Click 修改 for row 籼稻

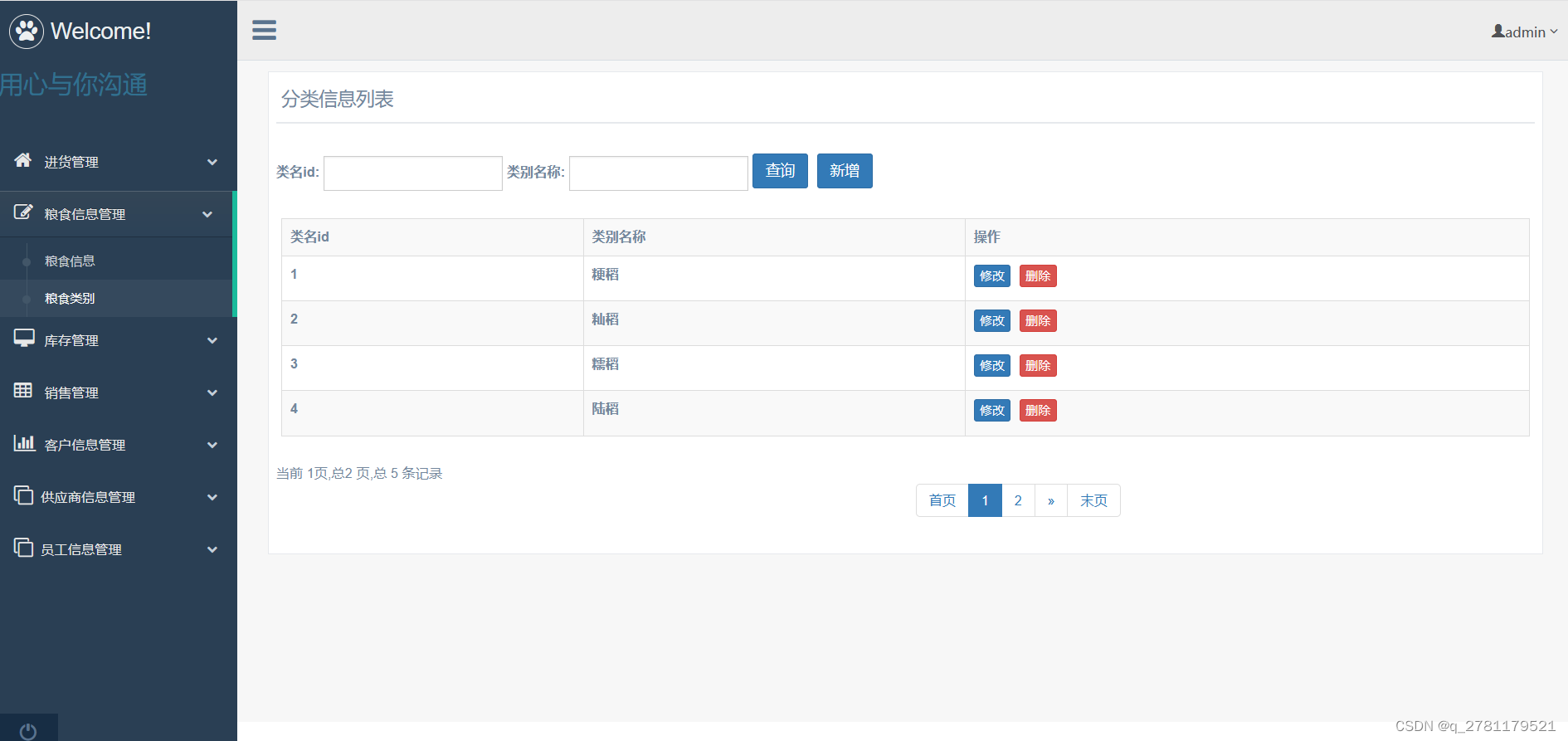point(992,321)
